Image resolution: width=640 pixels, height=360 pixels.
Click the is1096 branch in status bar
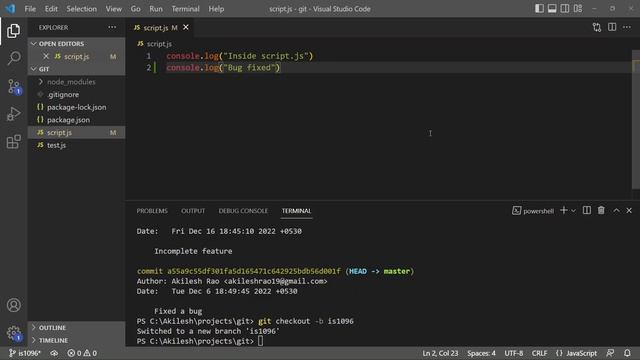click(24, 353)
